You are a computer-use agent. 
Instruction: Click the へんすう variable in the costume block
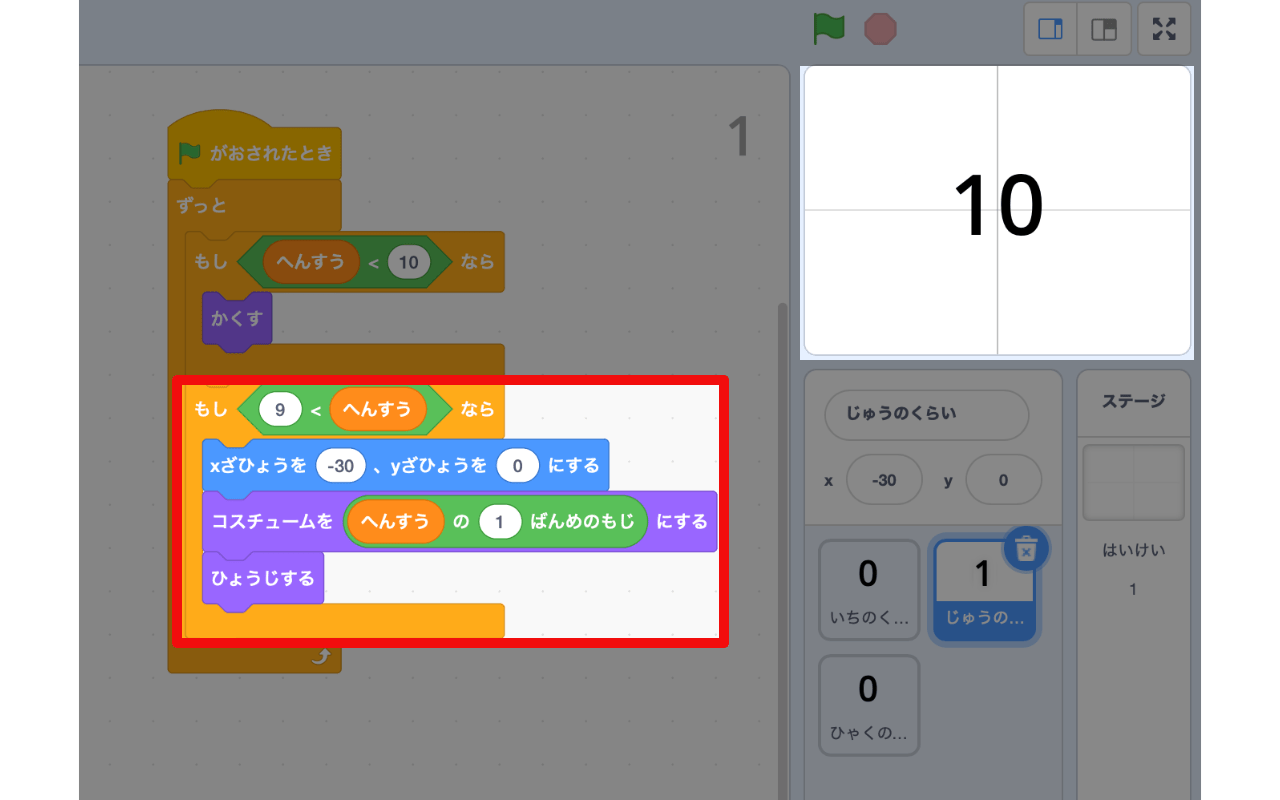click(x=396, y=521)
